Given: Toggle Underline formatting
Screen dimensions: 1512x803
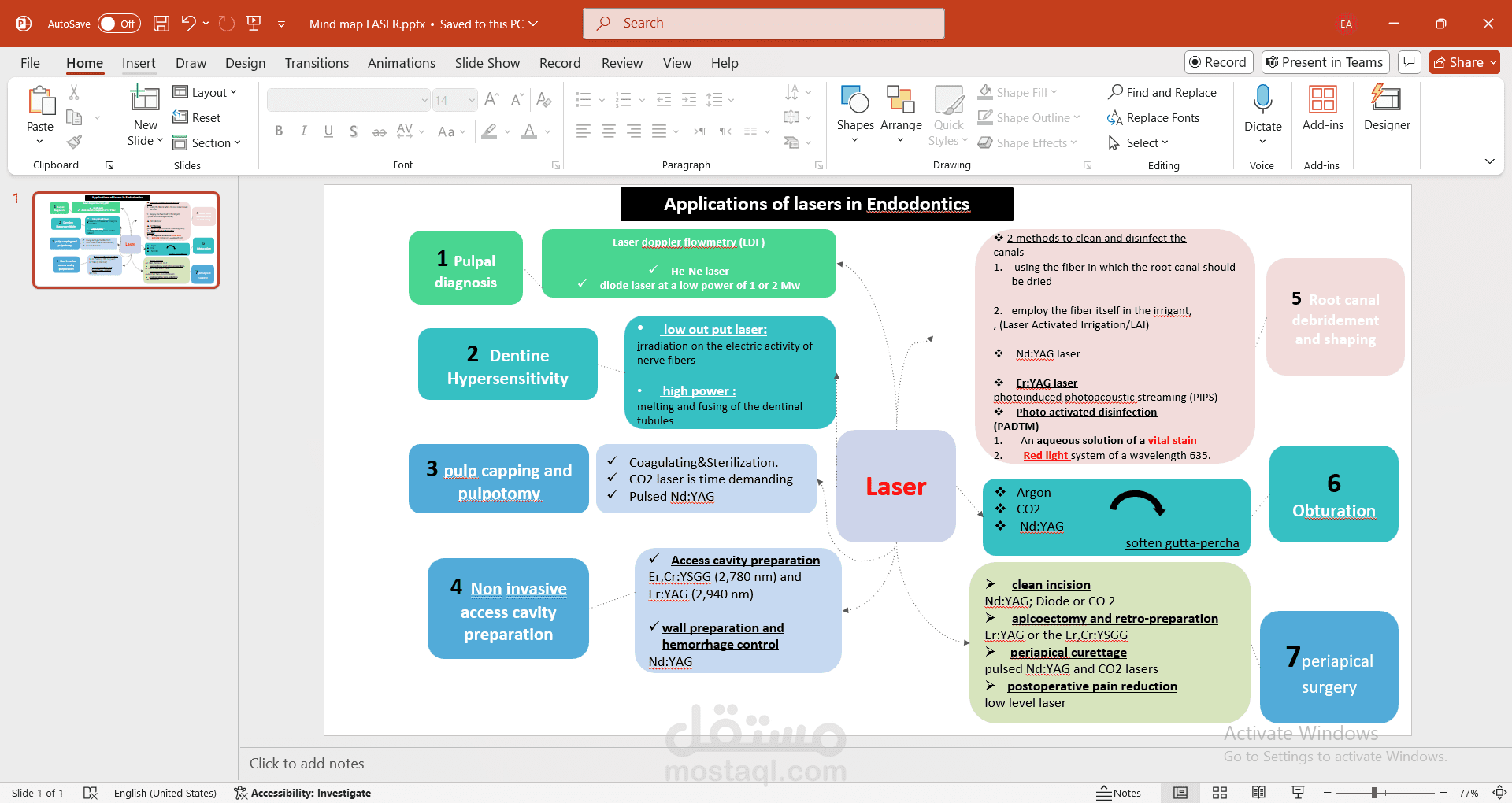Looking at the screenshot, I should click(x=328, y=131).
